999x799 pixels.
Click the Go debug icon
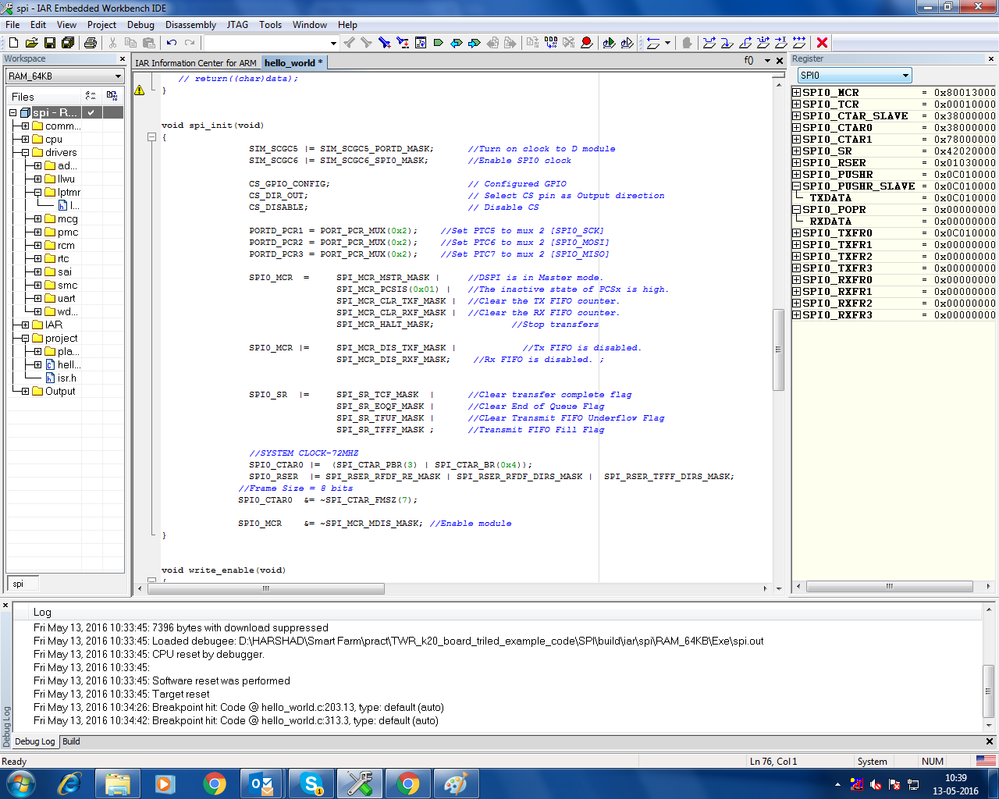coord(798,43)
